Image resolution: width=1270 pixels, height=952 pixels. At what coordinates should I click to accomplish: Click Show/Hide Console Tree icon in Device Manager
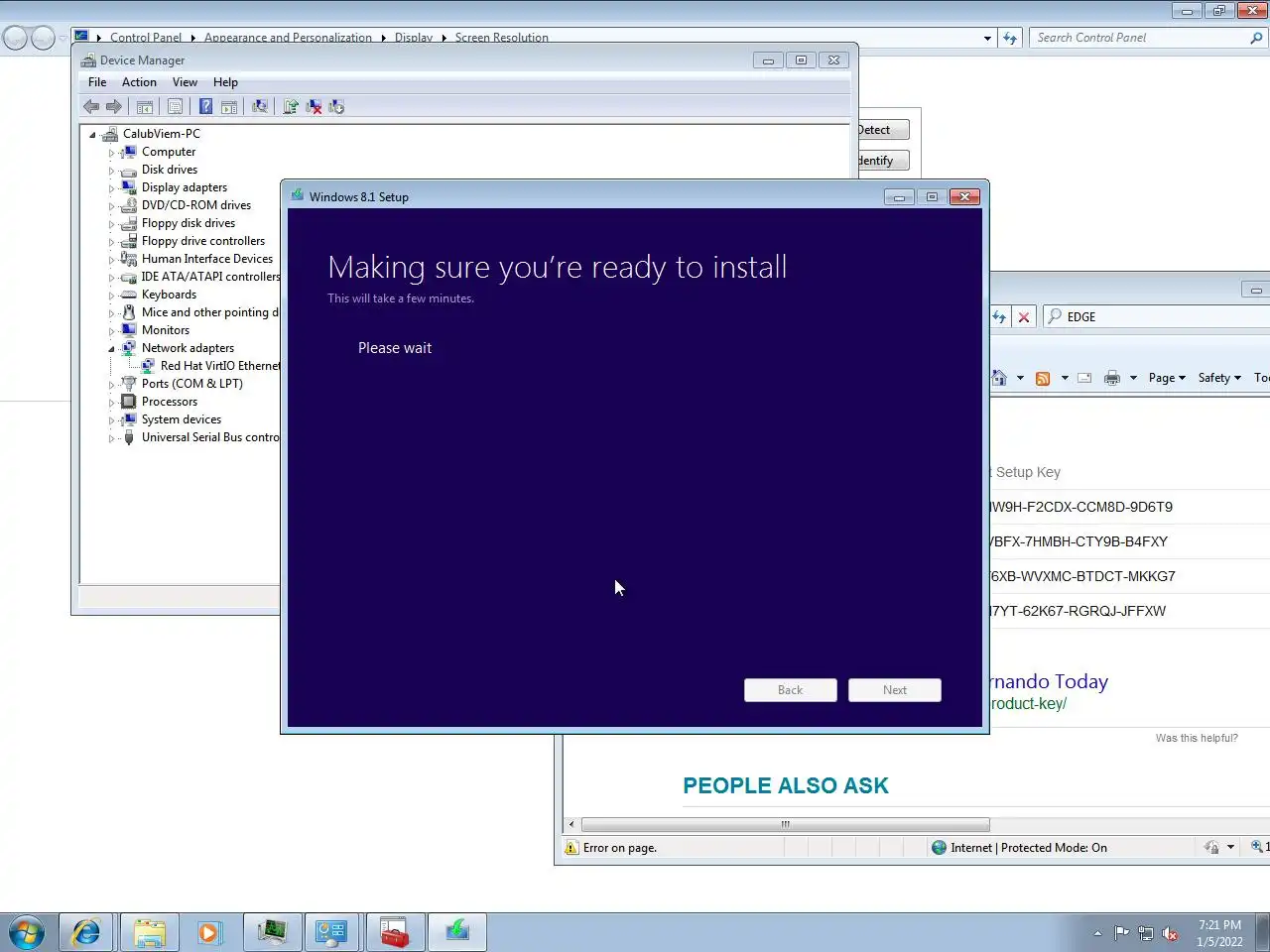tap(145, 107)
